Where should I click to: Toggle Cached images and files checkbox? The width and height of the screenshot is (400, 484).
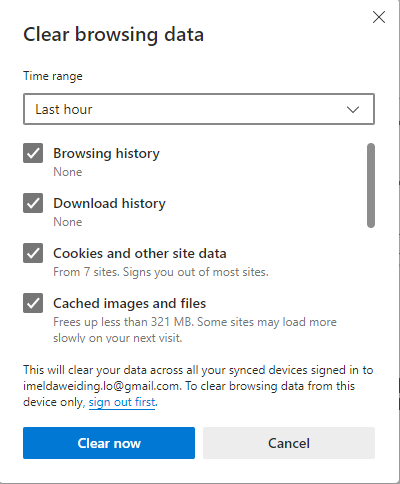pos(33,303)
